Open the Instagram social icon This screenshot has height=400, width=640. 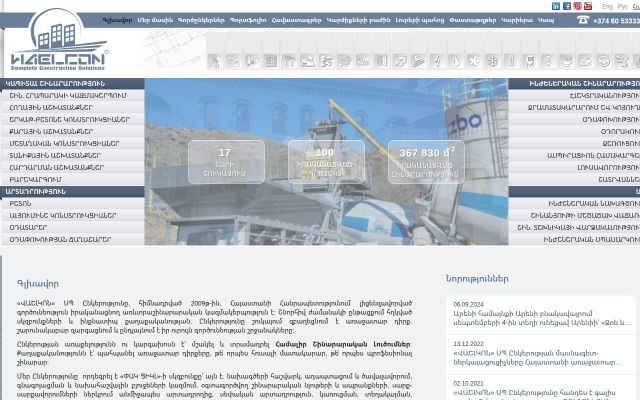click(577, 6)
